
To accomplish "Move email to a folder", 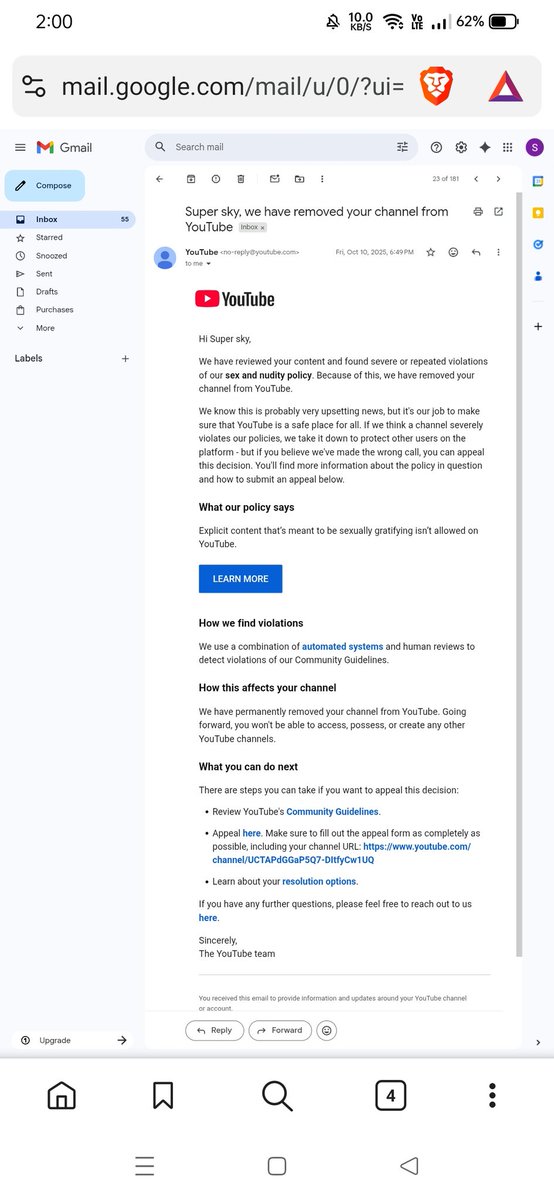I will coord(299,179).
